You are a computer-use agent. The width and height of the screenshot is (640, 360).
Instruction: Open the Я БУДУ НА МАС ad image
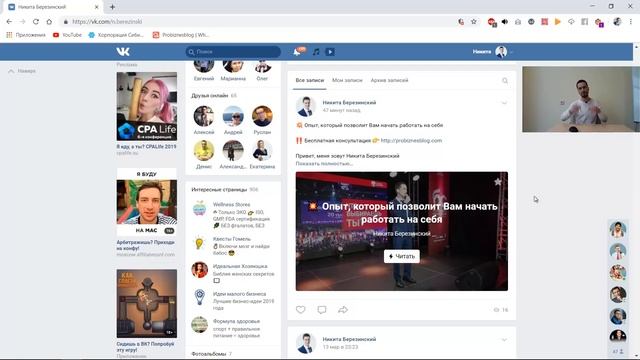[147, 202]
